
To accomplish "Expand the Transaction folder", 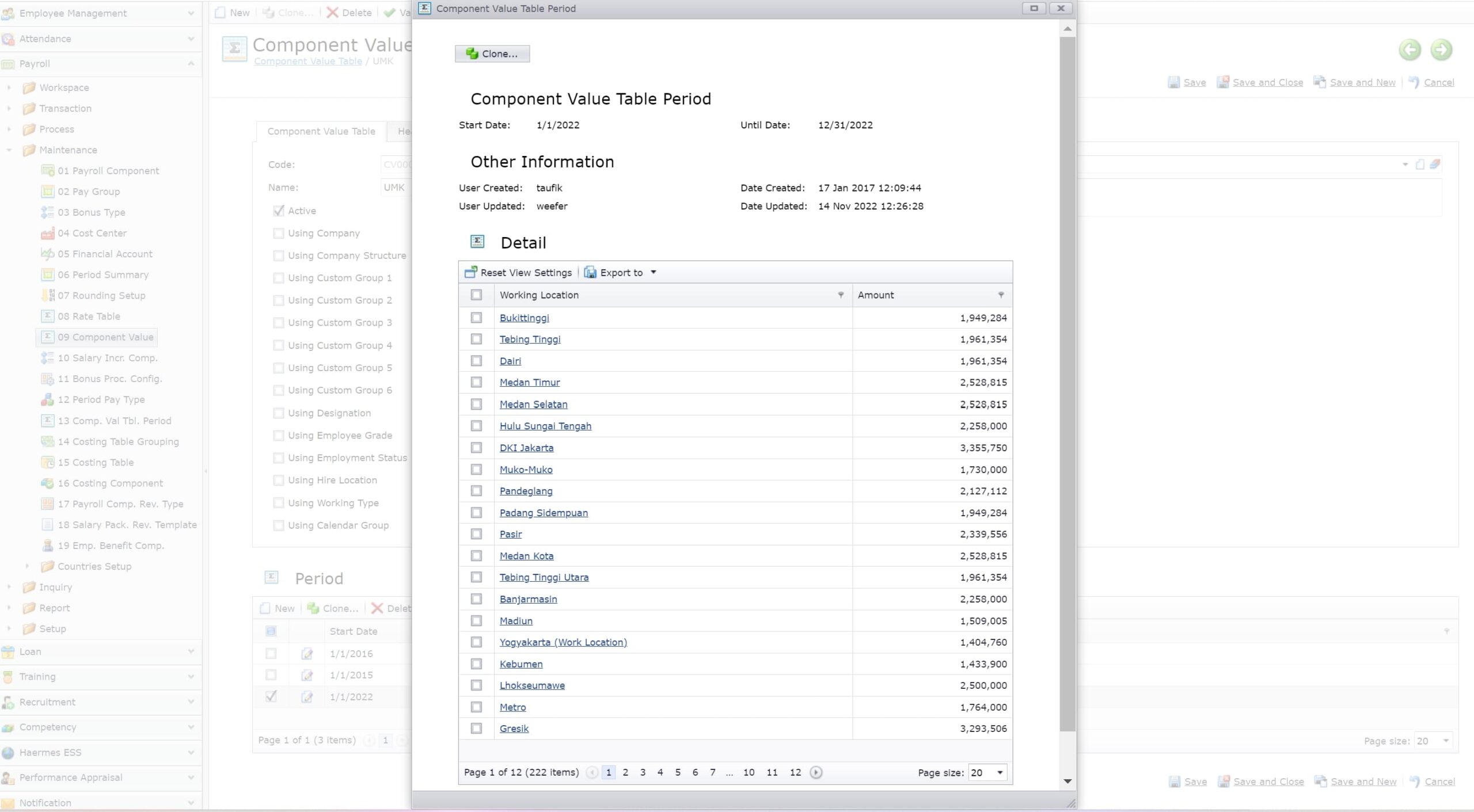I will [x=9, y=108].
